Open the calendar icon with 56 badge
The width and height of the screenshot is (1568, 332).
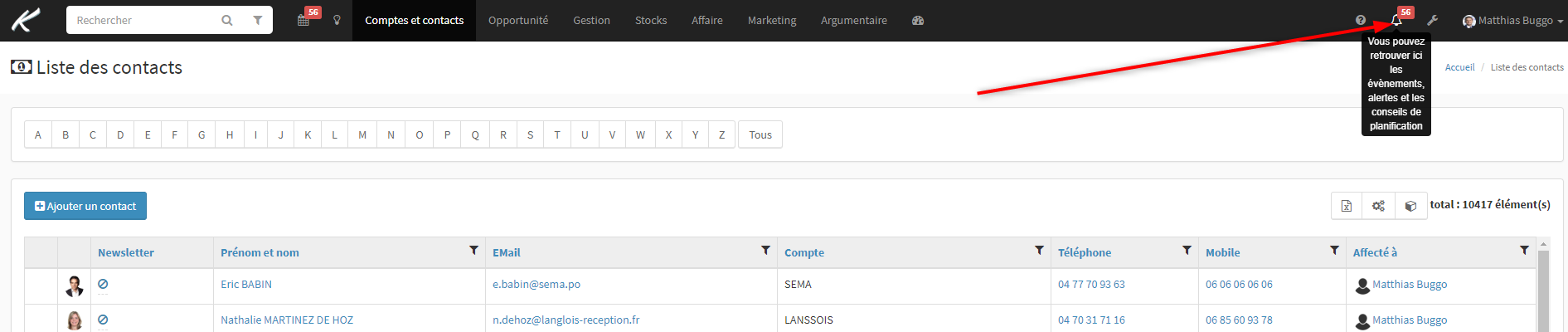[304, 20]
